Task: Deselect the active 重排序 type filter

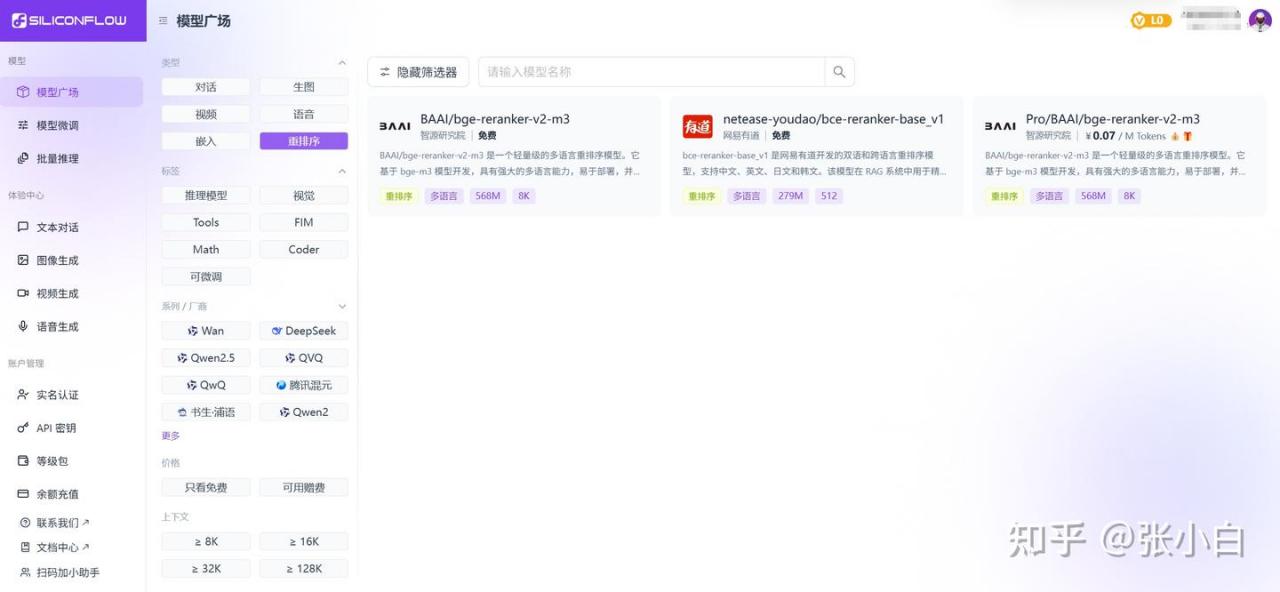Action: 304,141
